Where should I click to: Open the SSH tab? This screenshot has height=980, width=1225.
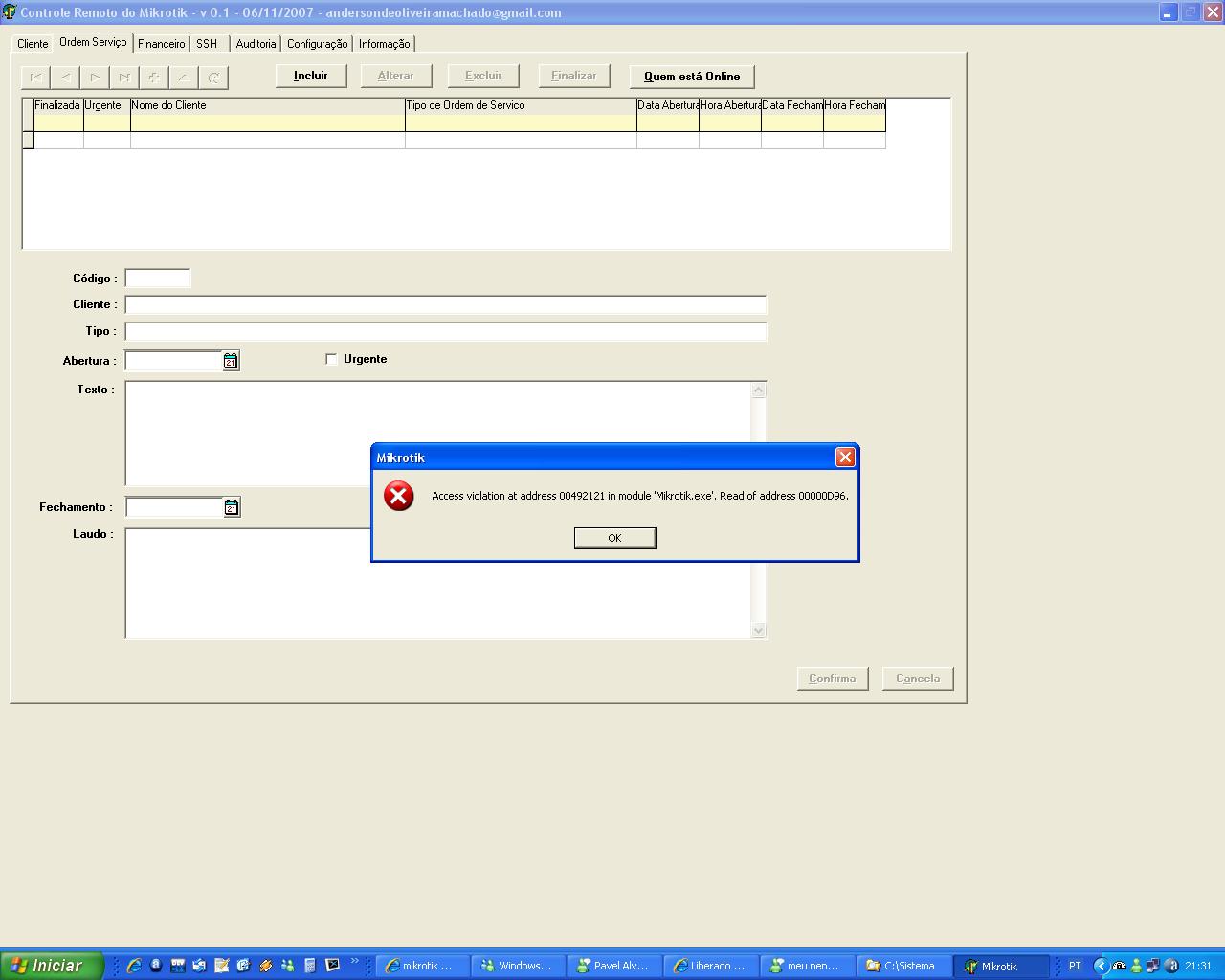pyautogui.click(x=208, y=44)
